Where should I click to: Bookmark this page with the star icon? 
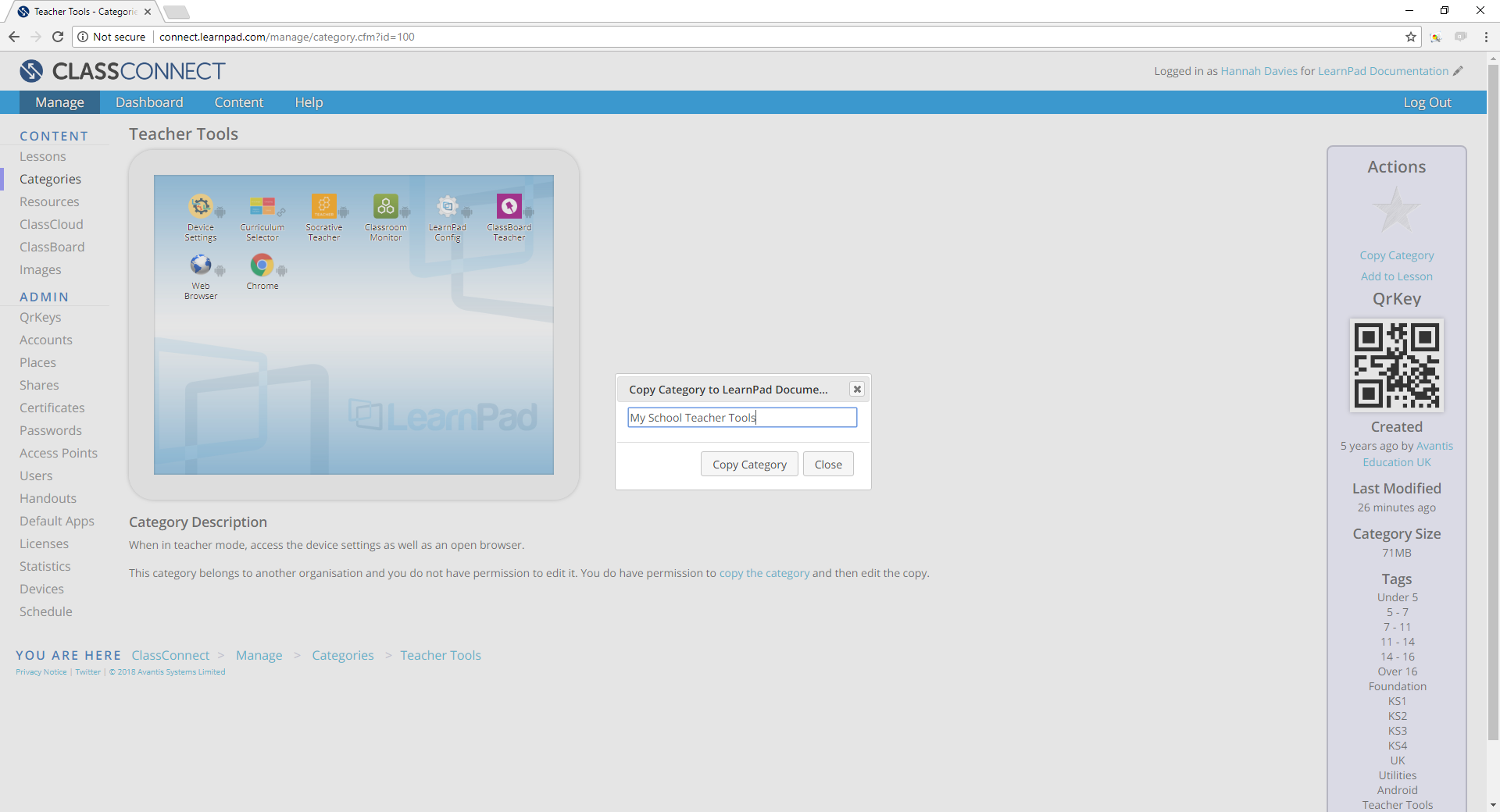tap(1411, 37)
